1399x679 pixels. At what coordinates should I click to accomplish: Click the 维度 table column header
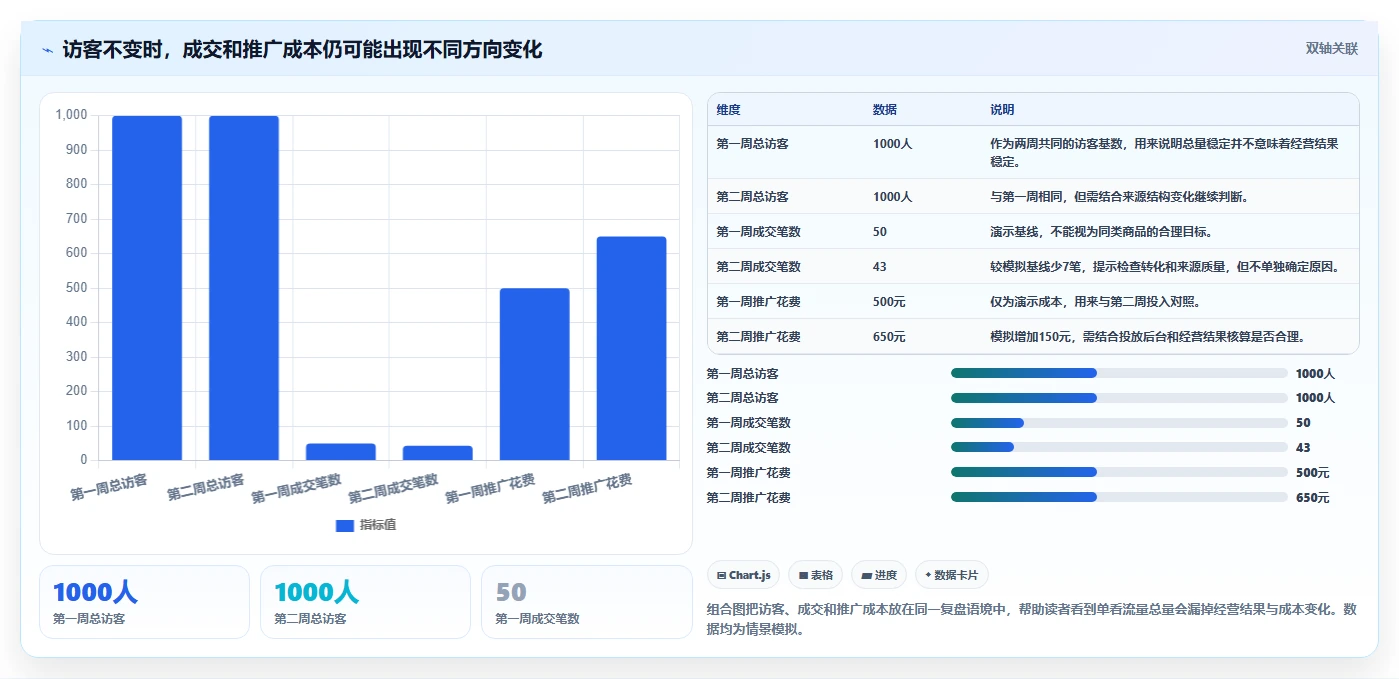pyautogui.click(x=728, y=110)
